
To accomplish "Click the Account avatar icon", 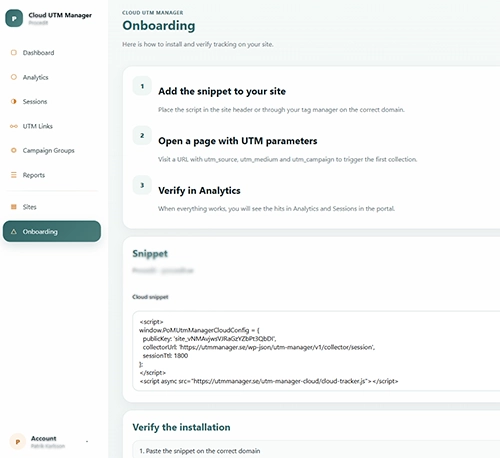I will click(18, 442).
